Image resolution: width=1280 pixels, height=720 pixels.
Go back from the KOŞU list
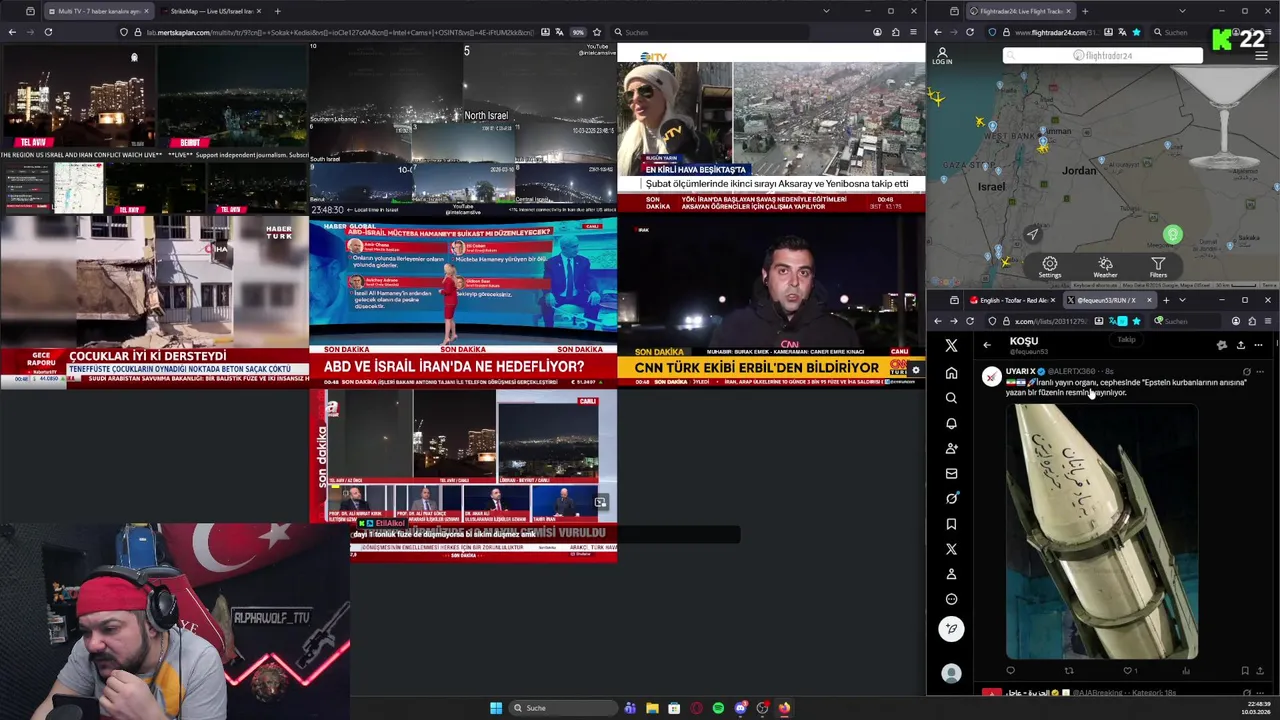(987, 345)
